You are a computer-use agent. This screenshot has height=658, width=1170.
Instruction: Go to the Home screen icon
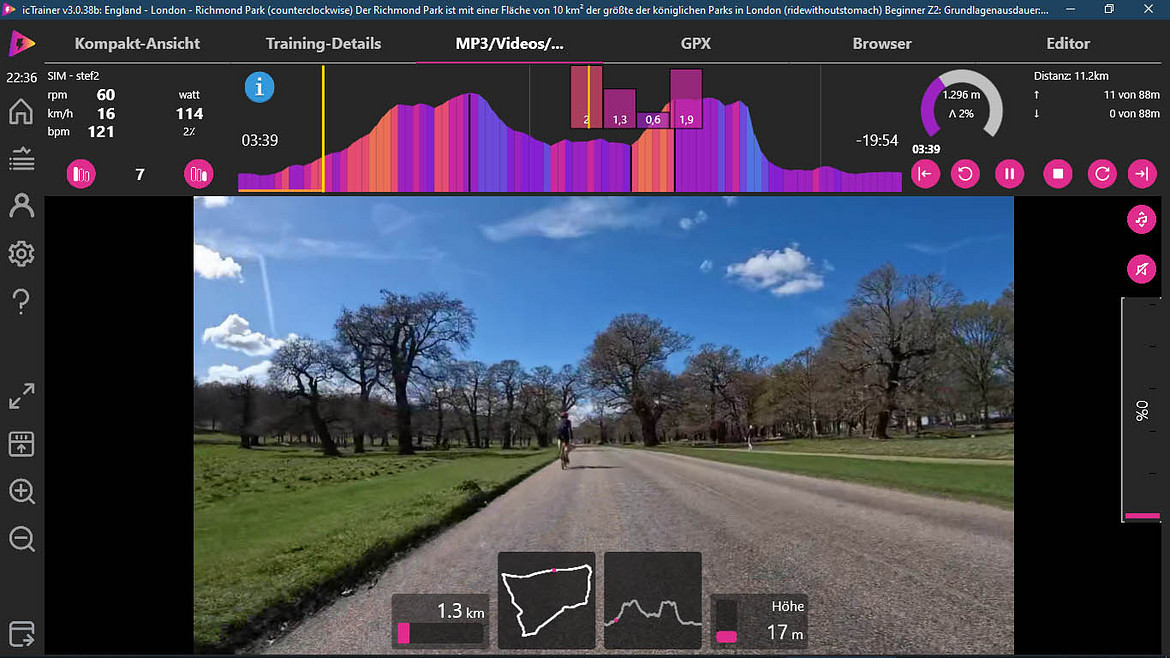click(x=21, y=111)
